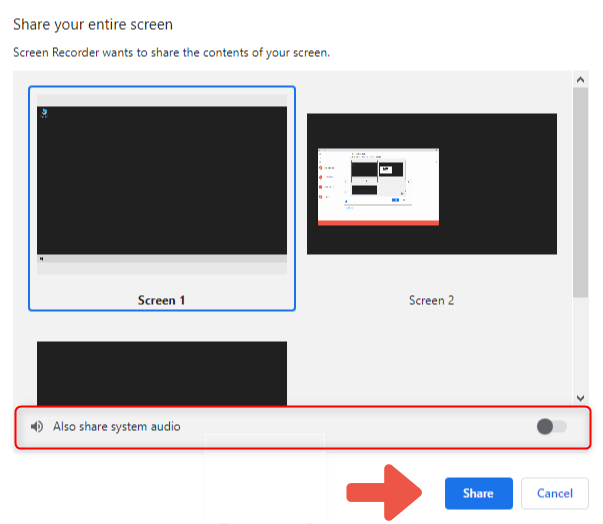Click the speaker icon beside system audio
The height and width of the screenshot is (524, 603).
[37, 427]
